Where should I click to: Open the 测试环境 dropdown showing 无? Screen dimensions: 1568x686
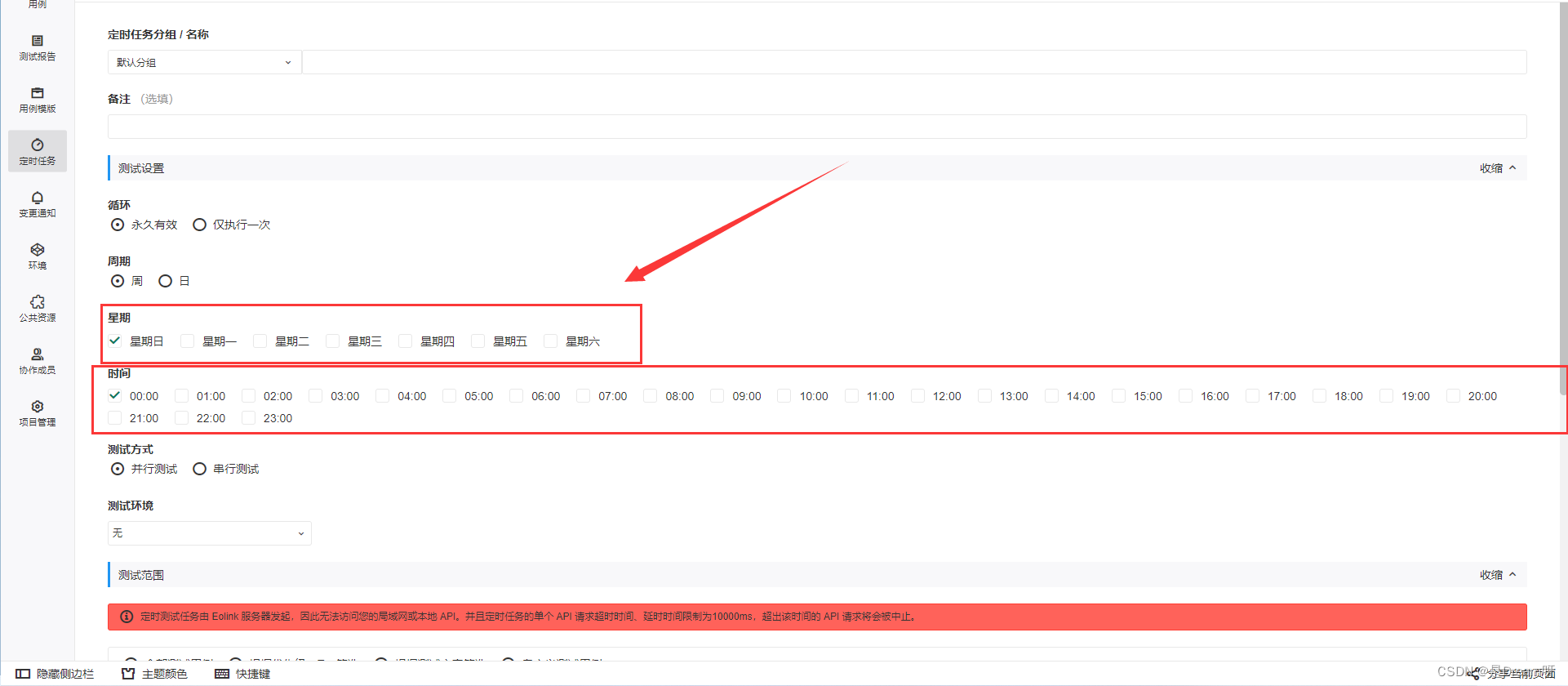pyautogui.click(x=209, y=533)
